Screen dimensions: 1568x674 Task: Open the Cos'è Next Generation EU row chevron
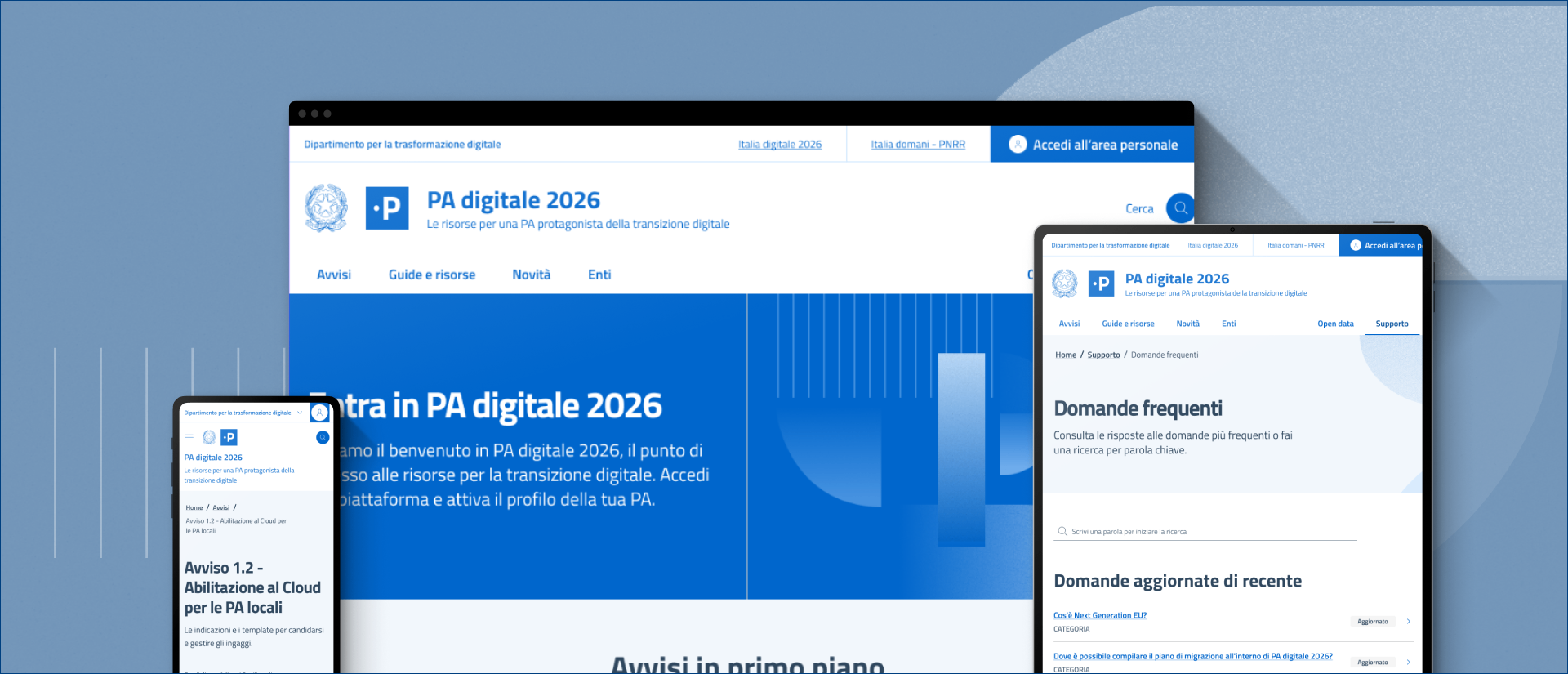point(1409,622)
